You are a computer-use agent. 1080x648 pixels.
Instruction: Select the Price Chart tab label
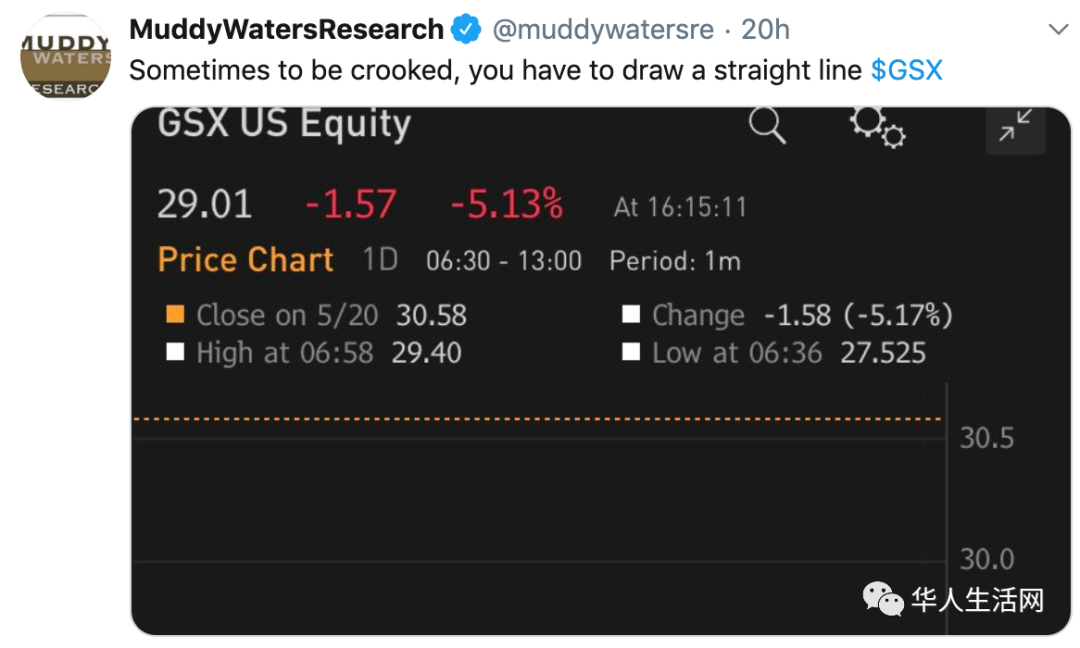click(246, 260)
